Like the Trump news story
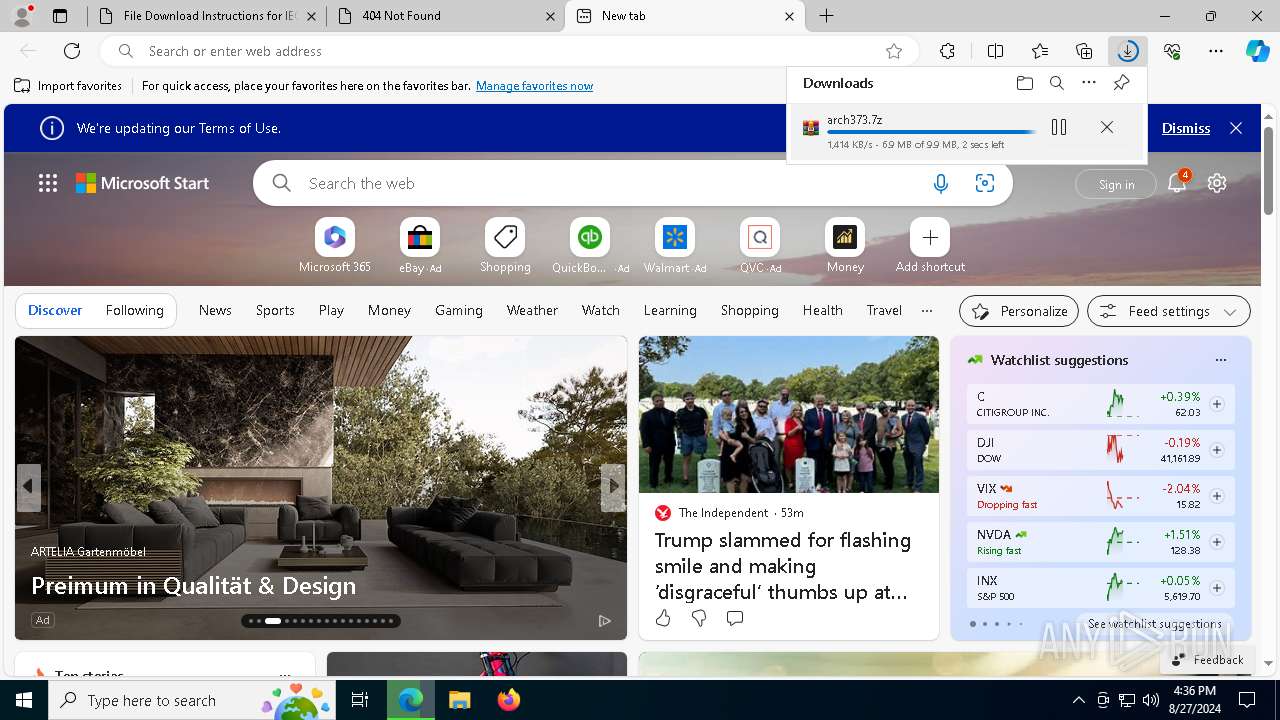1280x720 pixels. [x=663, y=618]
